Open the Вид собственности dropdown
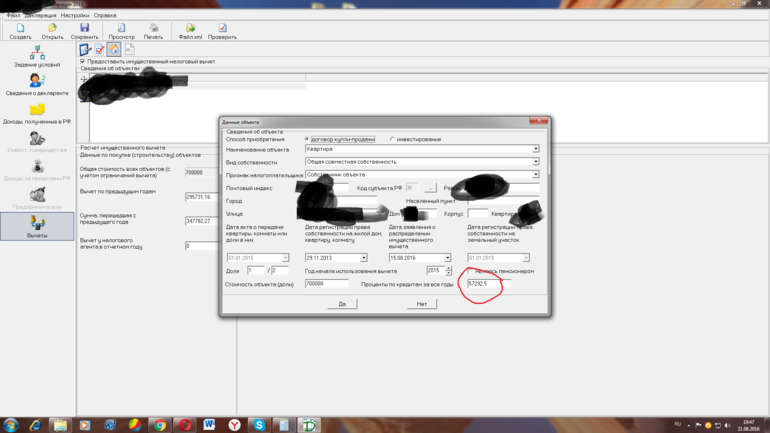 [x=535, y=162]
